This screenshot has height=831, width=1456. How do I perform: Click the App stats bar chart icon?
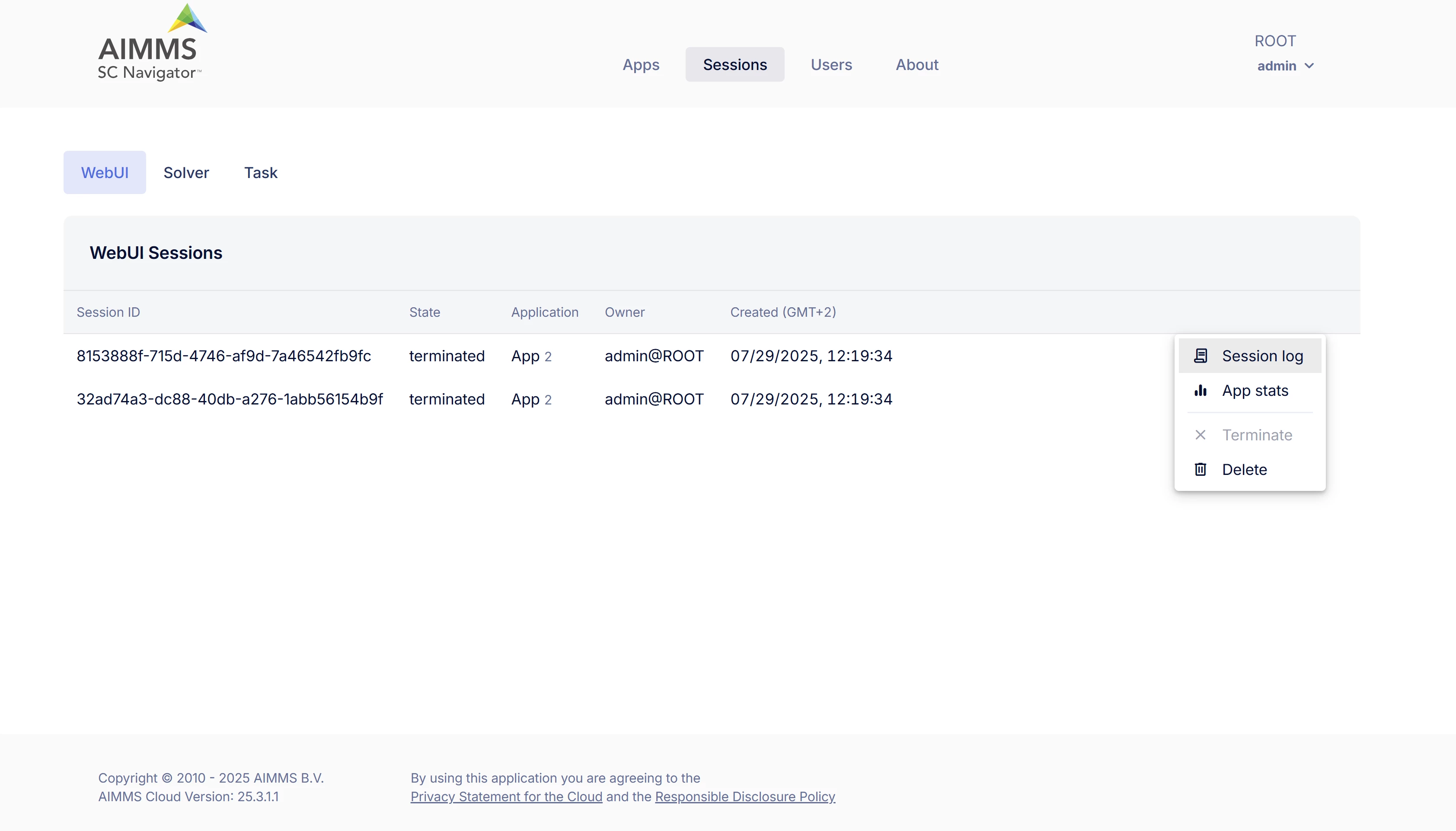(x=1200, y=390)
